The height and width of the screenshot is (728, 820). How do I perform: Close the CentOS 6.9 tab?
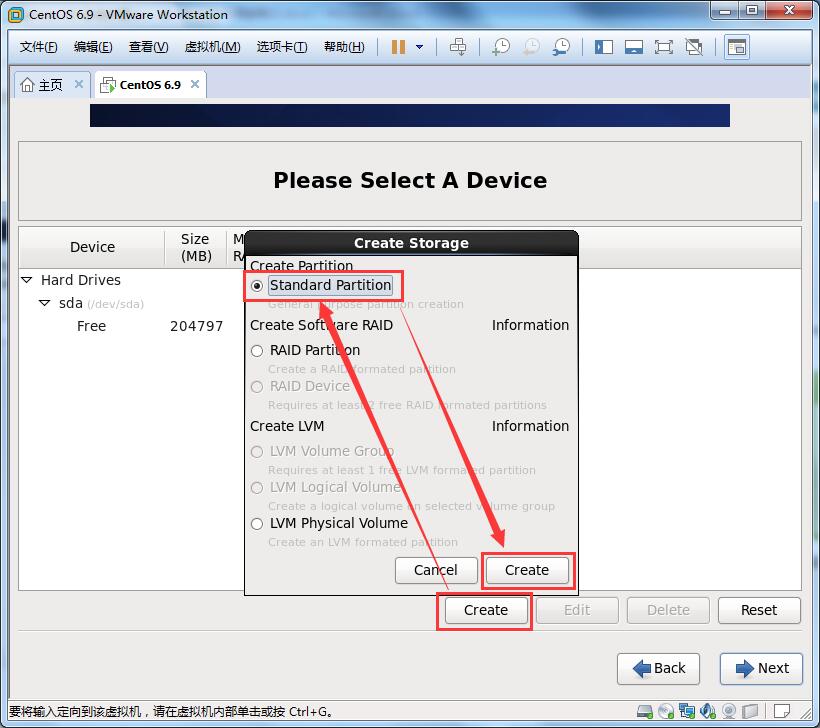(x=195, y=84)
